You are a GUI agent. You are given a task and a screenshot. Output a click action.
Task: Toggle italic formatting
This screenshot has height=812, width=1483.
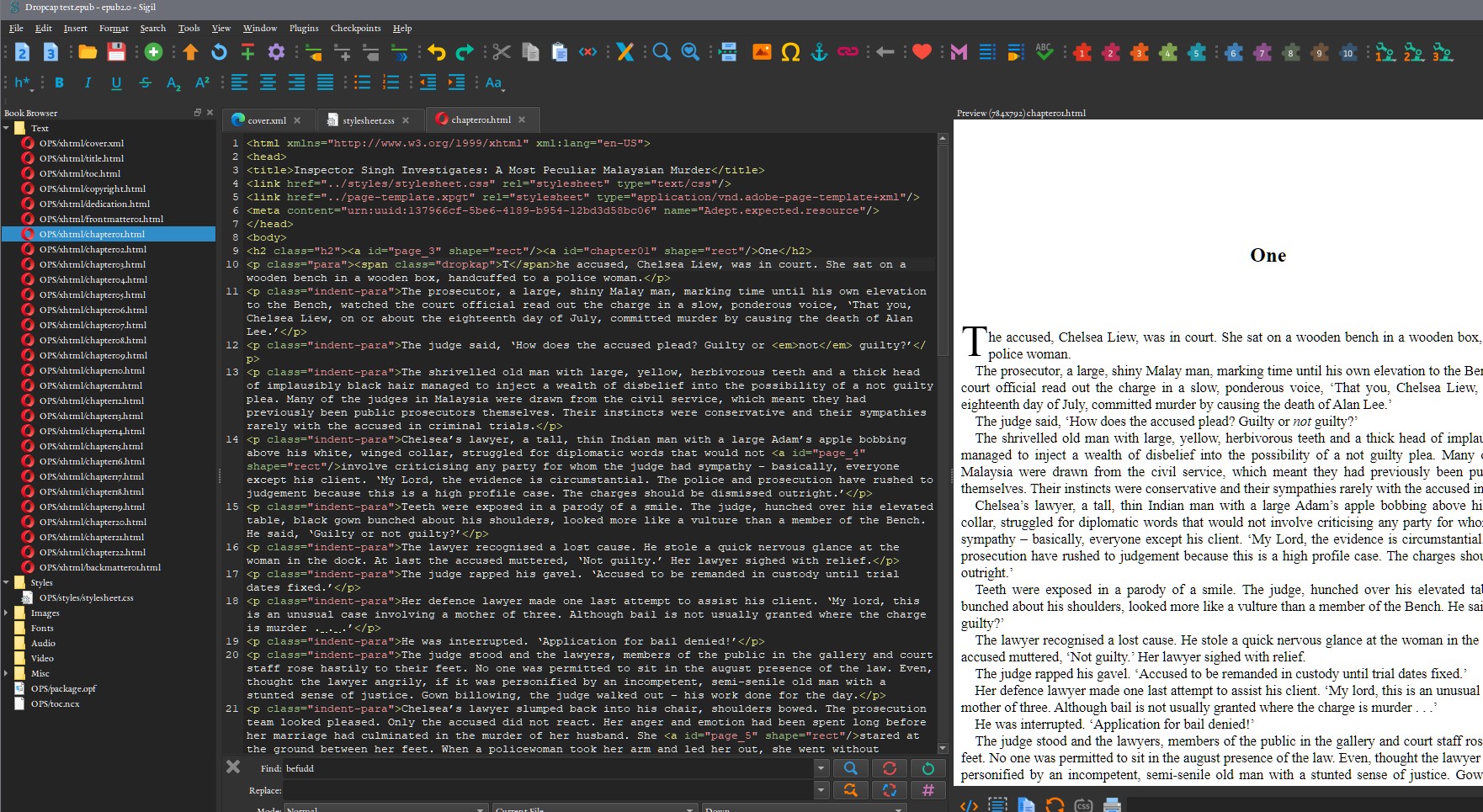coord(88,82)
